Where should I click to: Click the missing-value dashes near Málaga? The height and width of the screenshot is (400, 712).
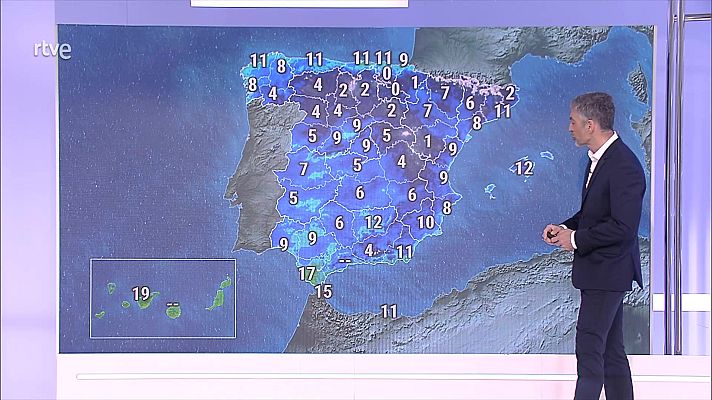point(345,261)
